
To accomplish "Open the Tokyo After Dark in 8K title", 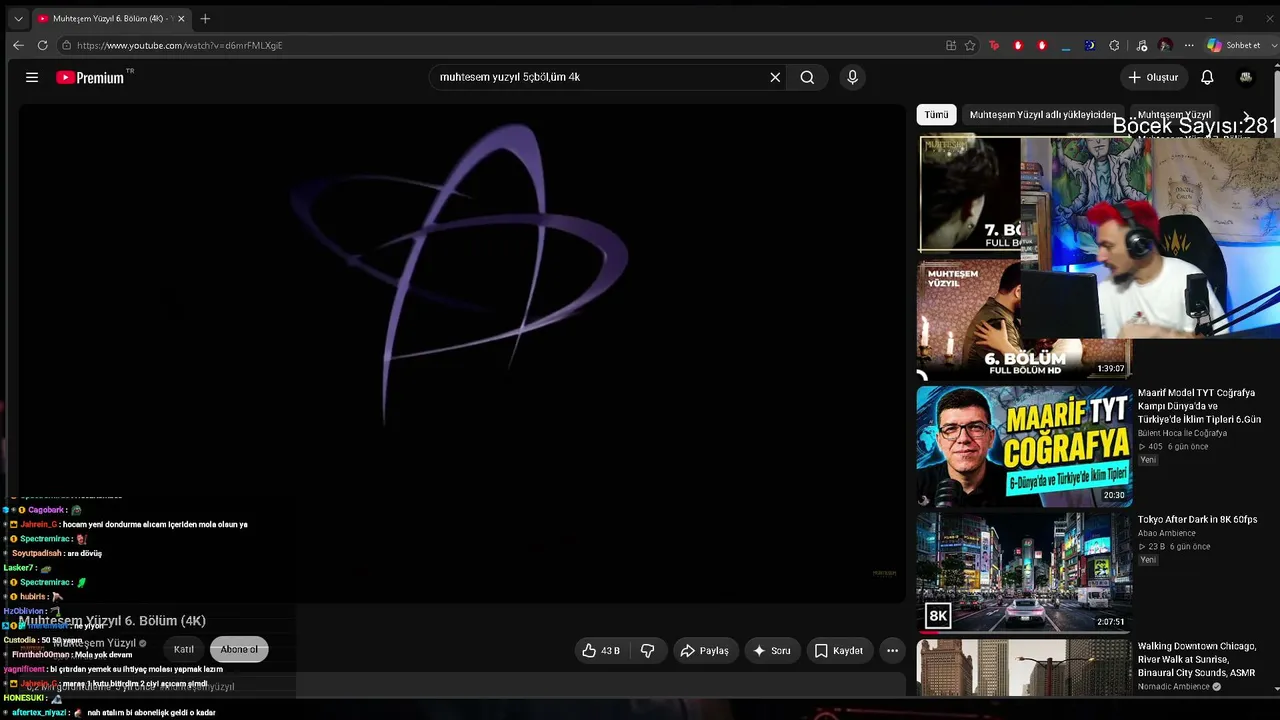I will tap(1197, 520).
